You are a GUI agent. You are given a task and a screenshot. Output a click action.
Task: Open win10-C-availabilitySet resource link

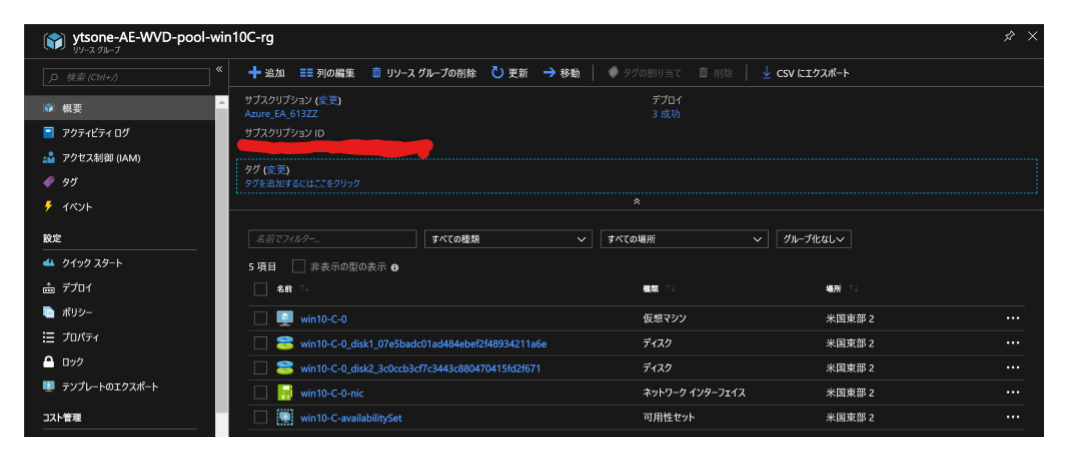[351, 418]
